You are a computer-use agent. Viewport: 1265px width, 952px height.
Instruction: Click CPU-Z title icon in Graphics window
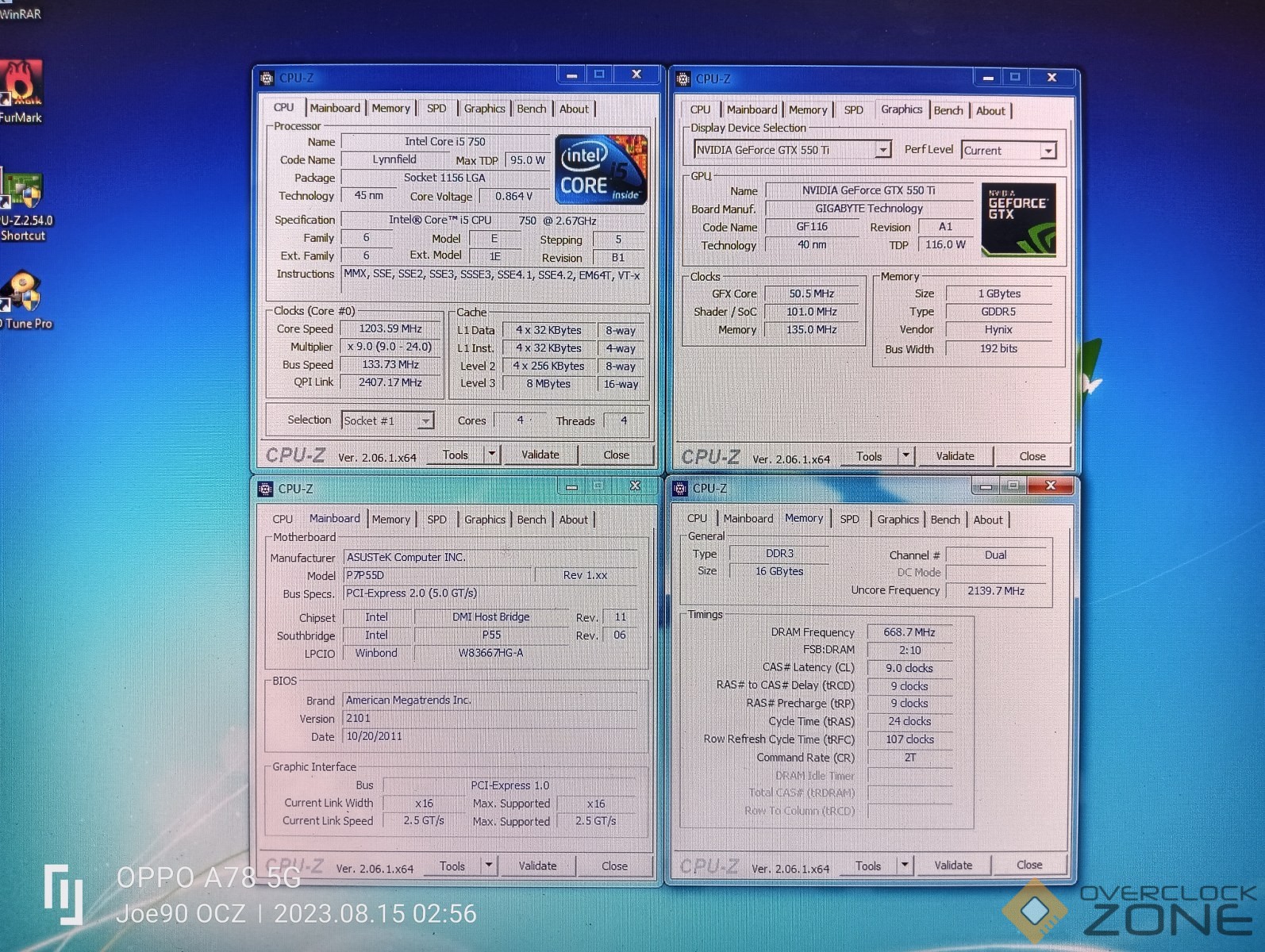(x=683, y=79)
